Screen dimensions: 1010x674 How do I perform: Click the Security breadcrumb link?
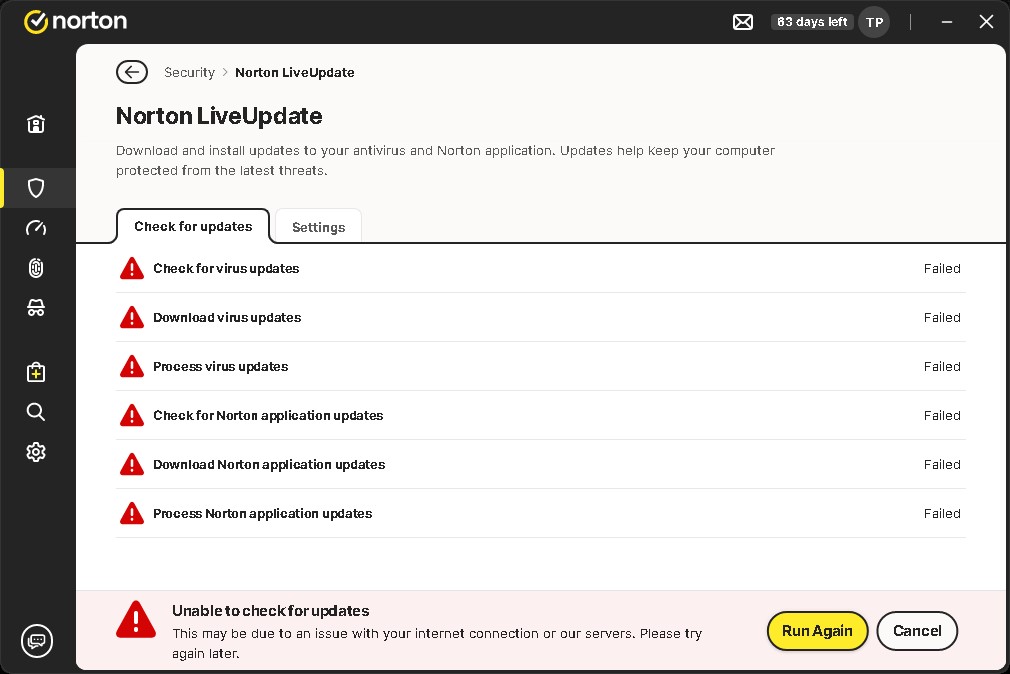(189, 72)
